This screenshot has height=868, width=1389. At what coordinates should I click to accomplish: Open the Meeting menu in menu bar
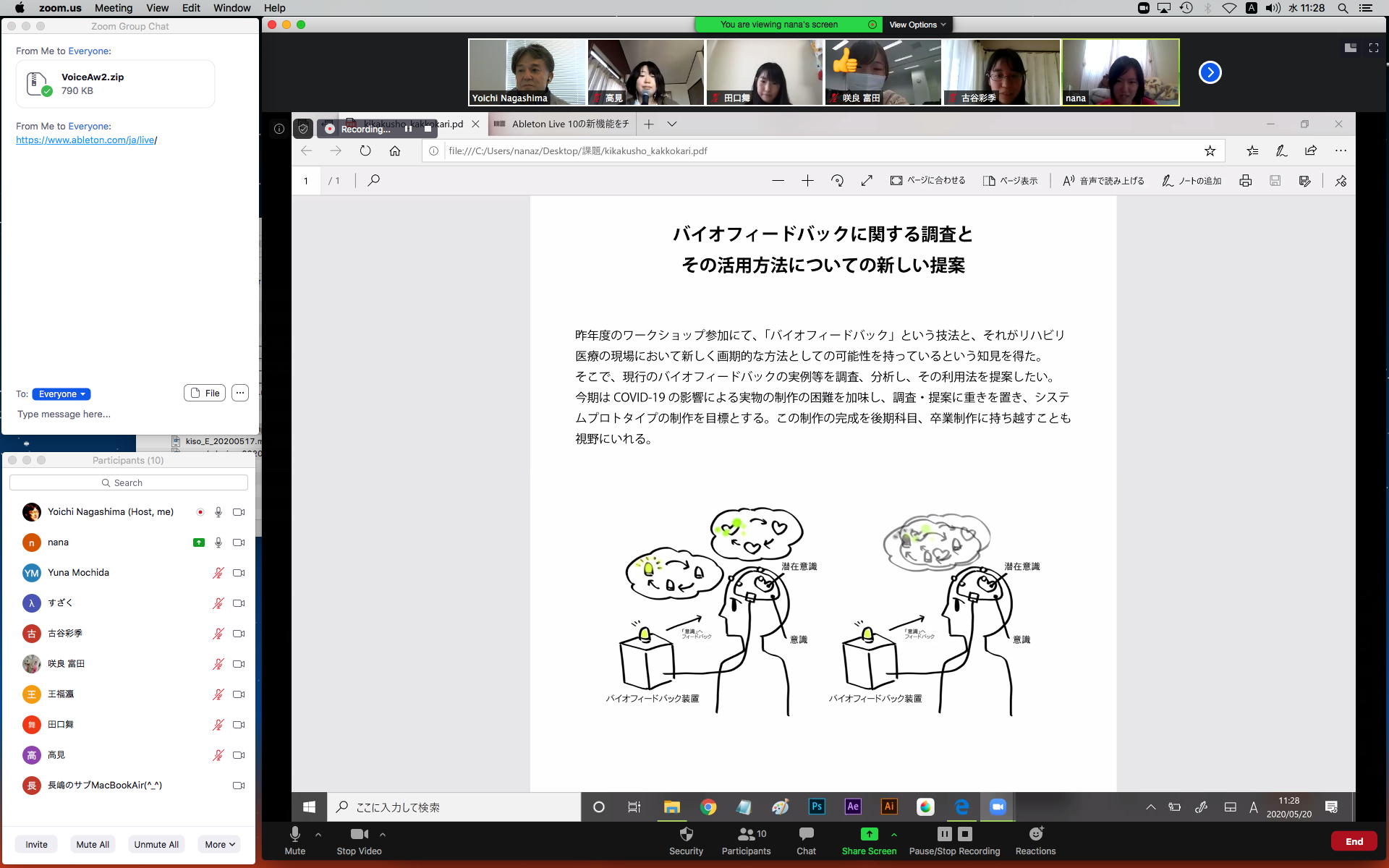[114, 8]
